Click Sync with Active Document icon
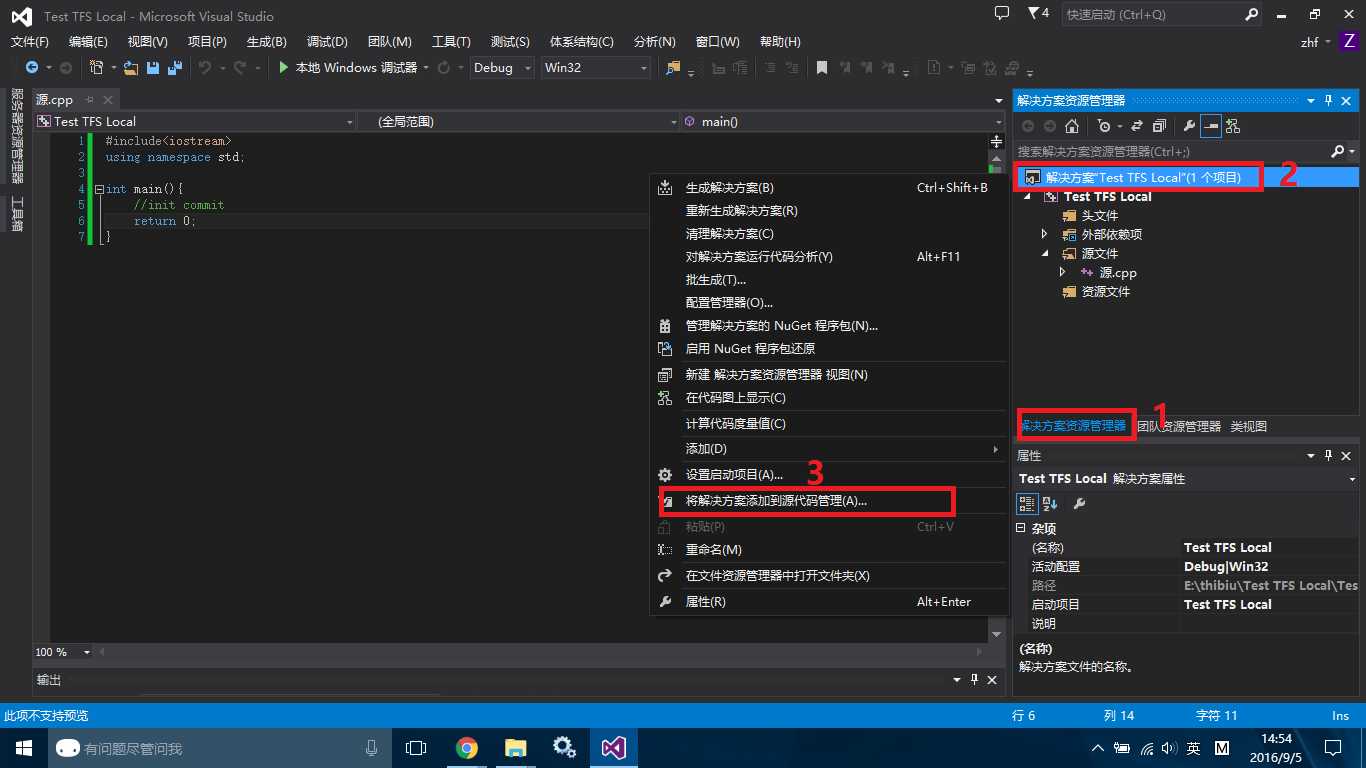Screen dimensions: 1366x768 (x=1139, y=126)
